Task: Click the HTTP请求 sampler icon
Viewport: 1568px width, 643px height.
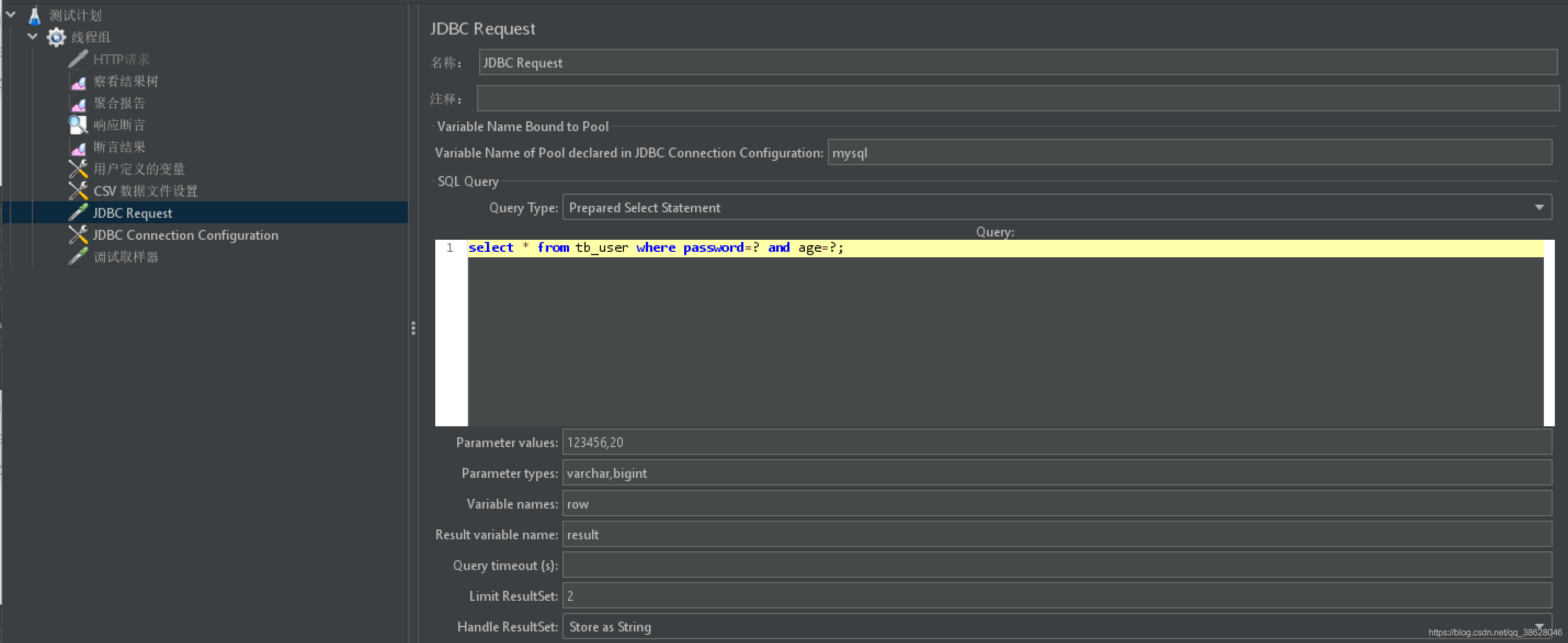Action: [78, 59]
